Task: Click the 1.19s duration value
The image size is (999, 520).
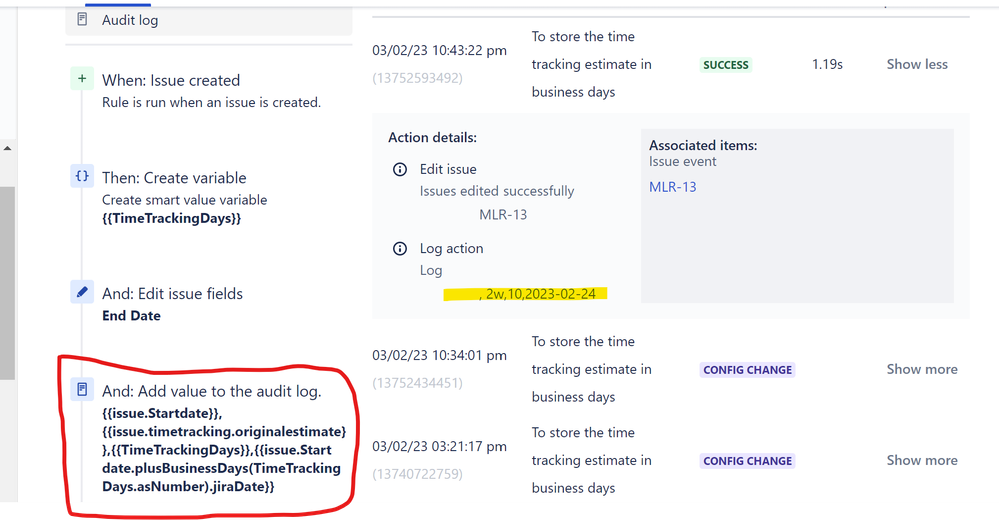Action: (x=827, y=64)
